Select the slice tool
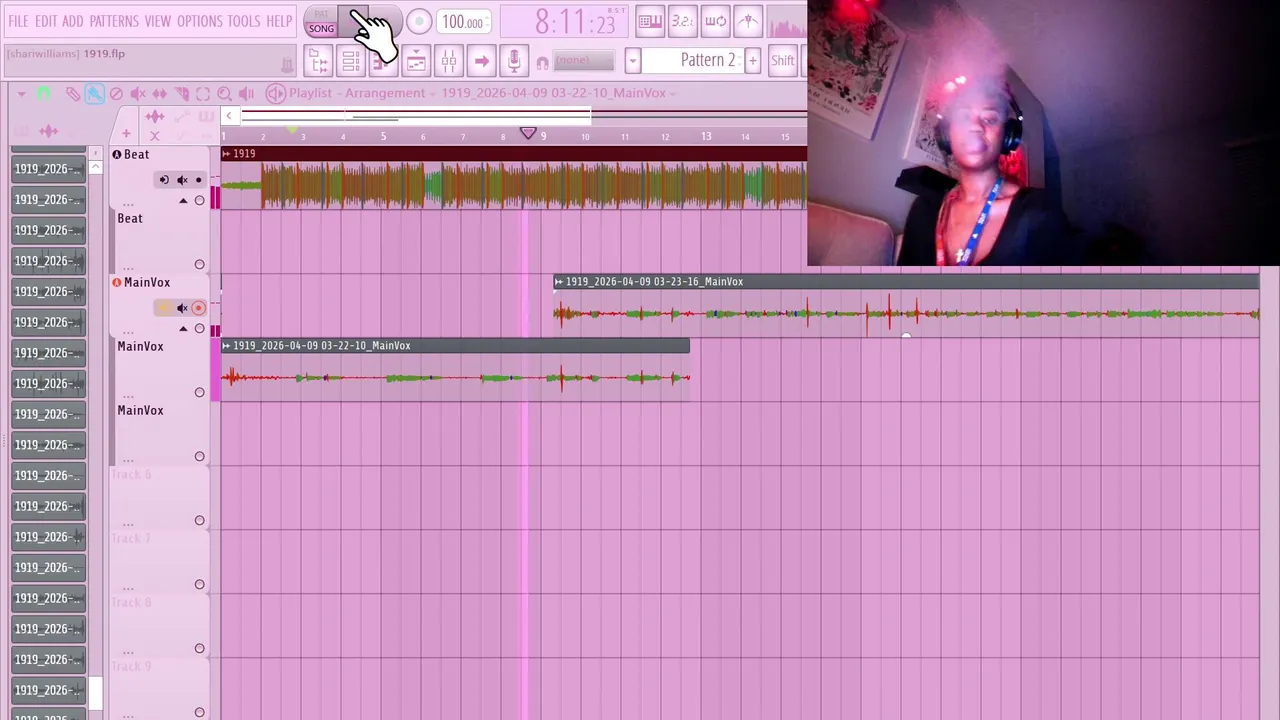 click(181, 94)
